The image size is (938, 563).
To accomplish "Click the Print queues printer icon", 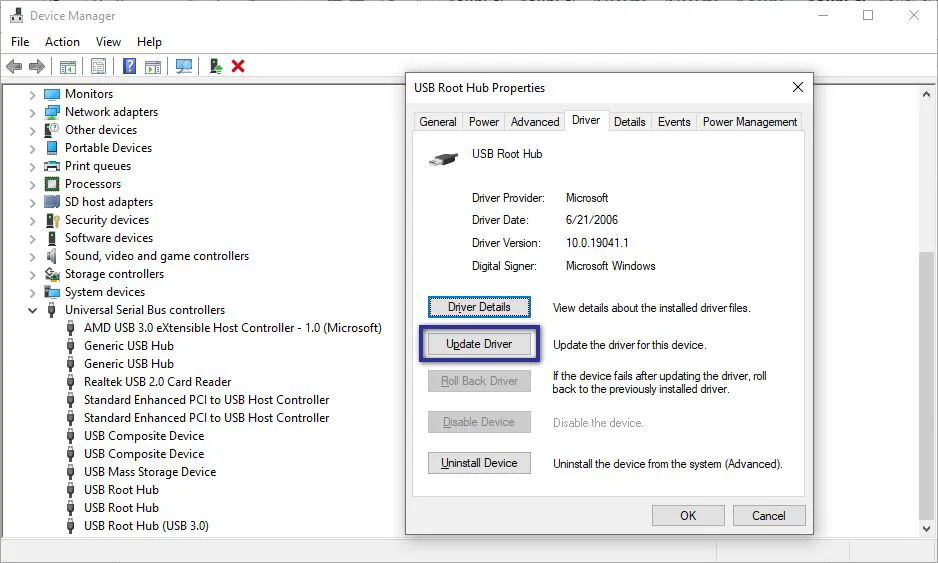I will click(x=52, y=166).
